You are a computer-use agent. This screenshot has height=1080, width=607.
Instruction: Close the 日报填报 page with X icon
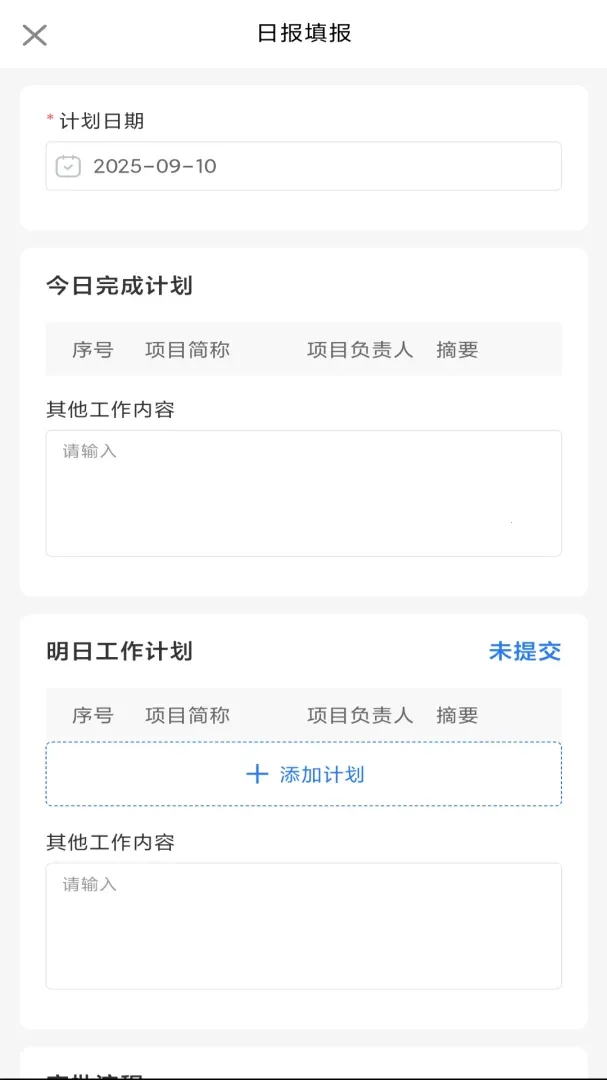pyautogui.click(x=34, y=34)
